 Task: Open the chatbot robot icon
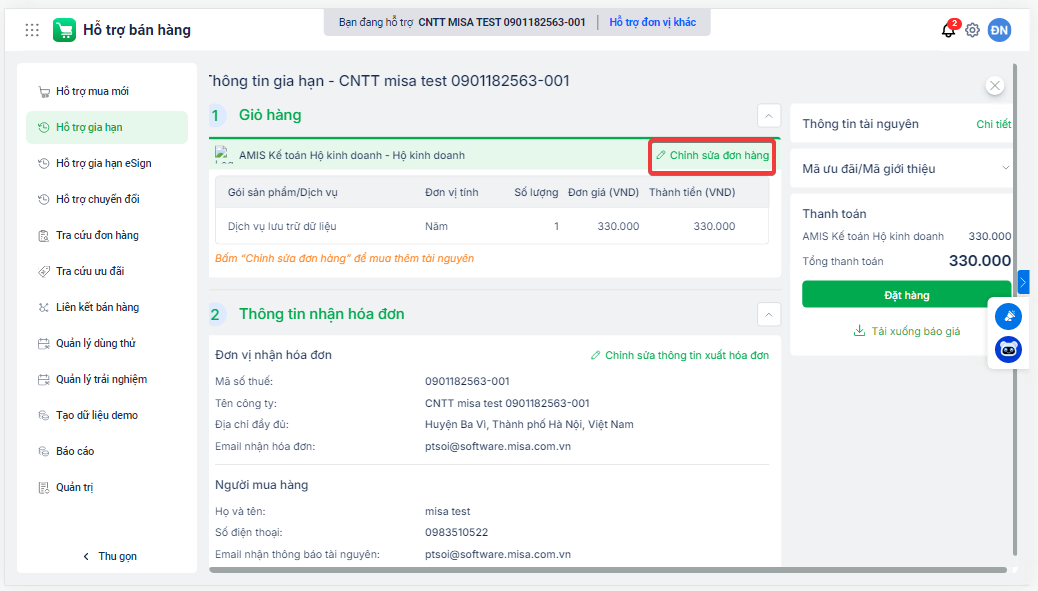pyautogui.click(x=1008, y=349)
